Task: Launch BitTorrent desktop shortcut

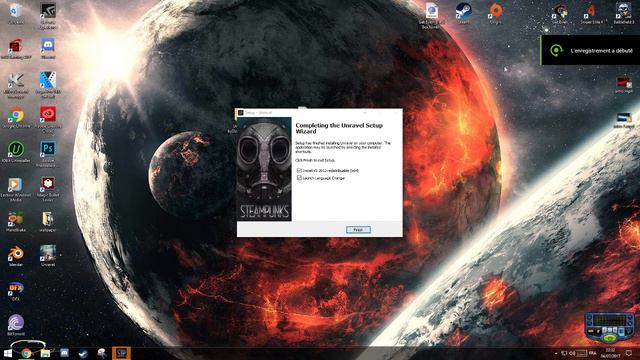Action: (x=16, y=325)
